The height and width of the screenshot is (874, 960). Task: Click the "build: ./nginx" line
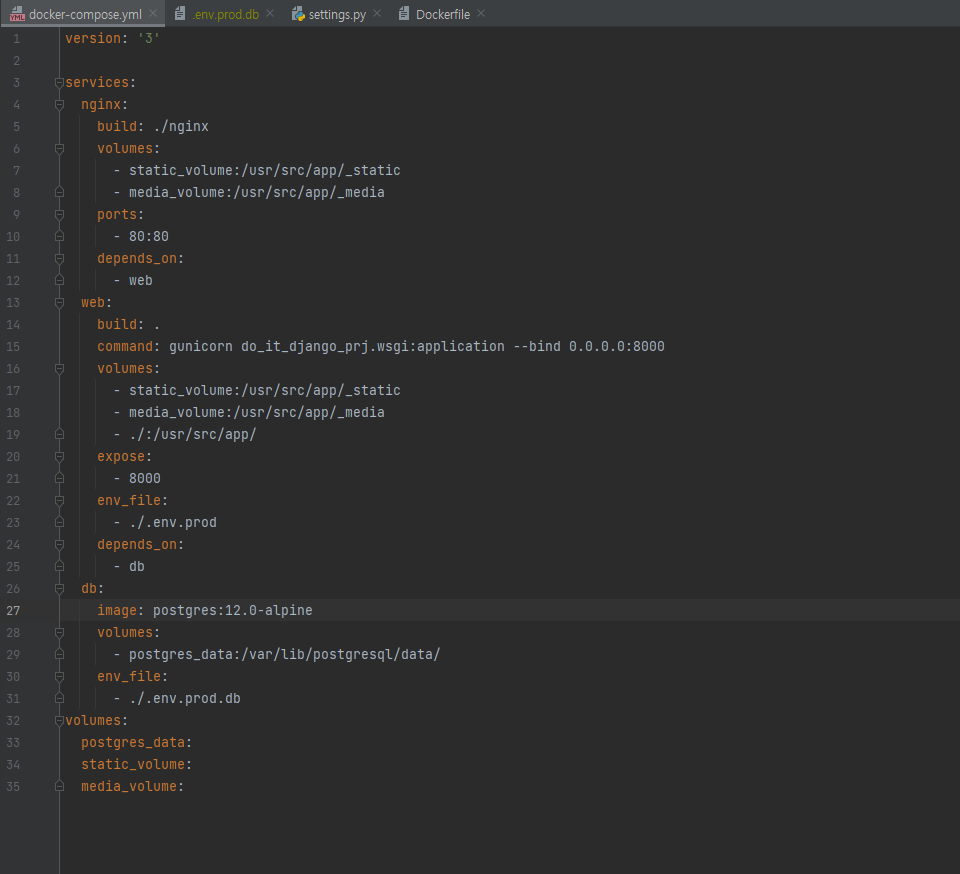[x=152, y=127]
